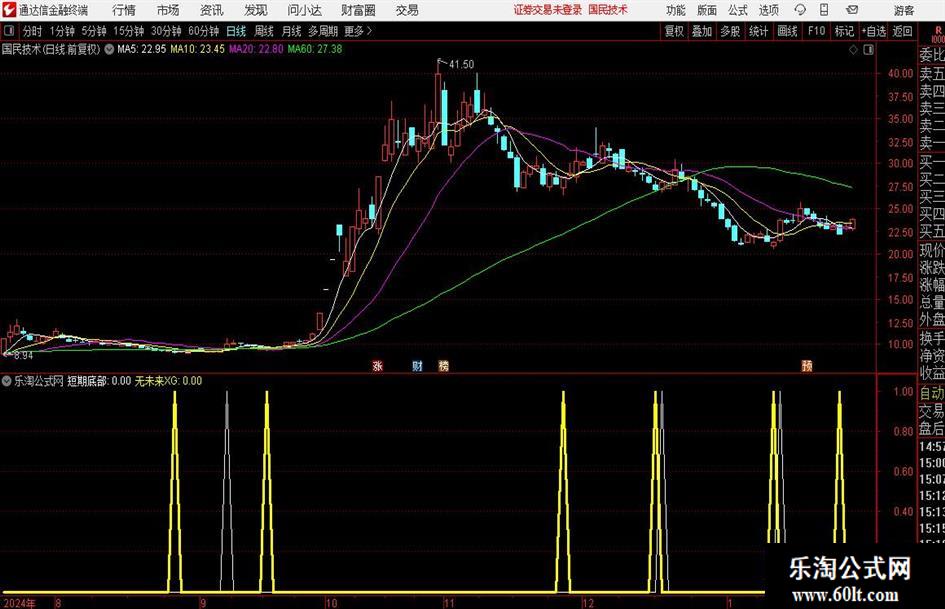The image size is (945, 609).
Task: Expand the 乐淘公式网 indicator dropdown arrow
Action: (x=7, y=380)
